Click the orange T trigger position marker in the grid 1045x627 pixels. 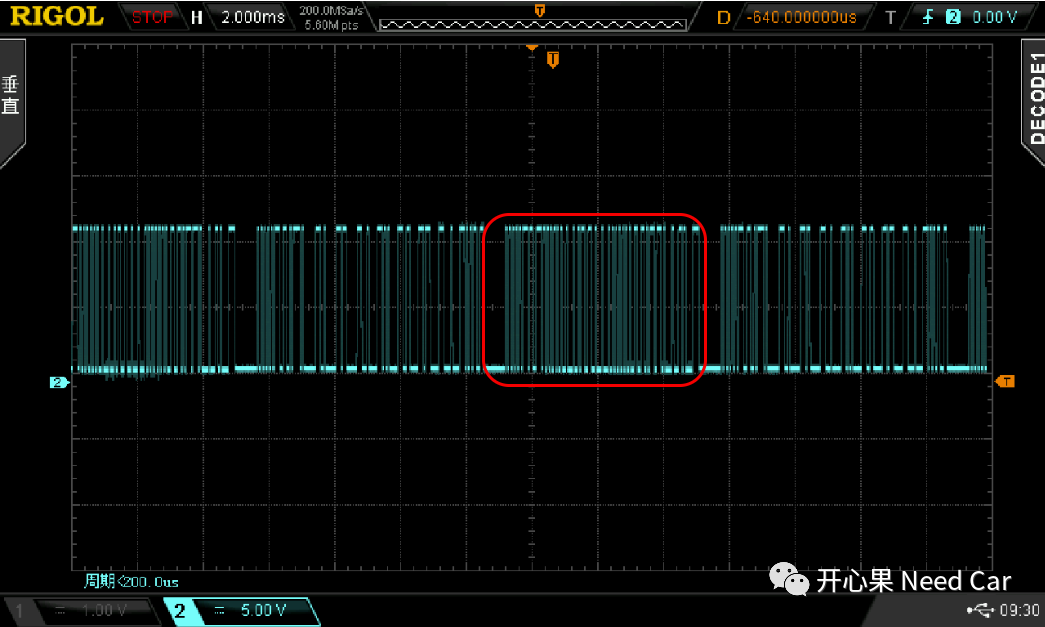552,60
